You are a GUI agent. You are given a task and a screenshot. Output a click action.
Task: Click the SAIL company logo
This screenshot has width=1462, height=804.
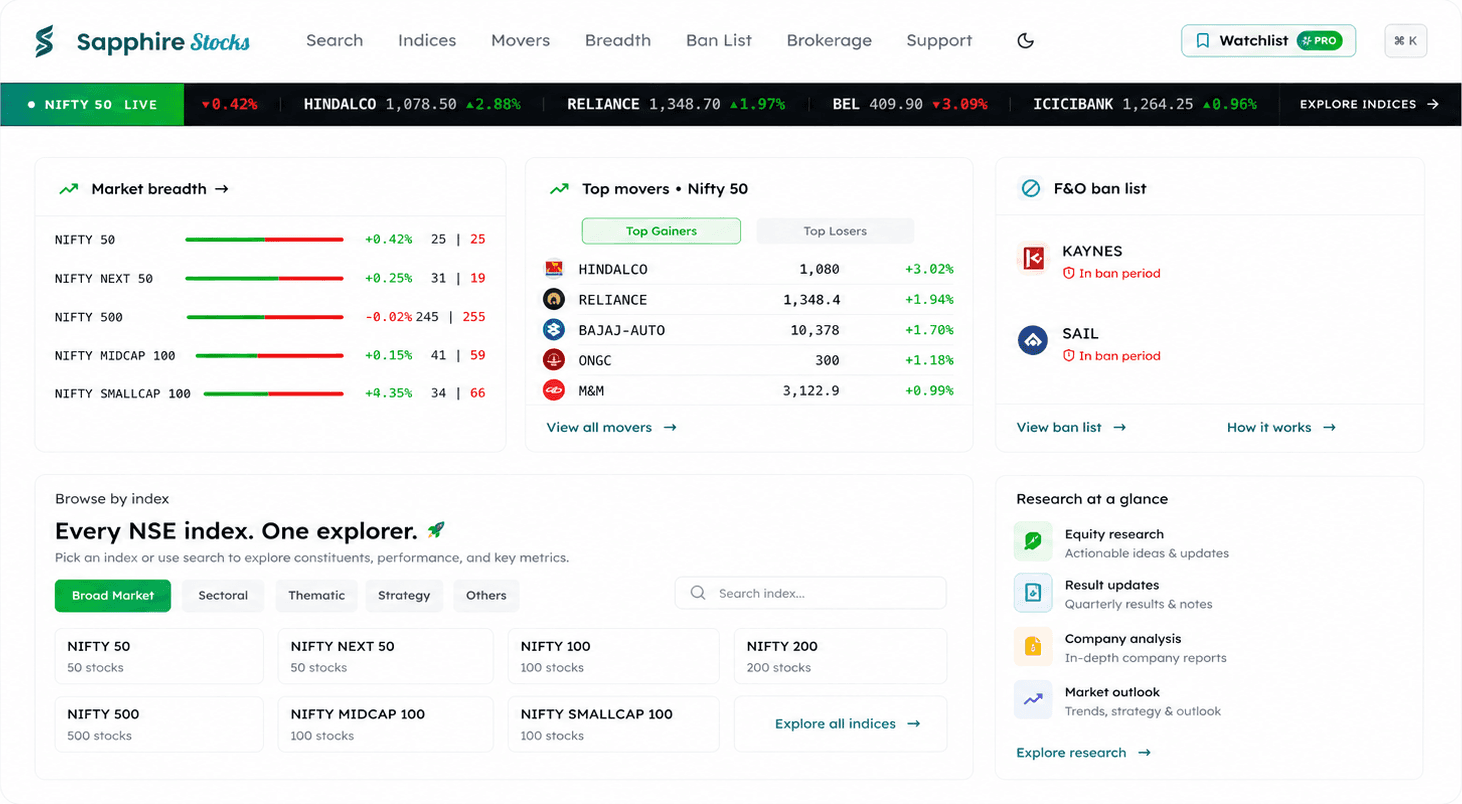click(x=1032, y=341)
